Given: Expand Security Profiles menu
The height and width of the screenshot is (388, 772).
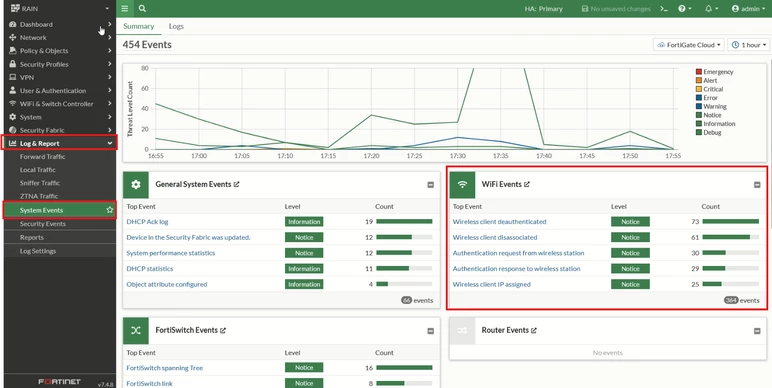Looking at the screenshot, I should click(60, 64).
